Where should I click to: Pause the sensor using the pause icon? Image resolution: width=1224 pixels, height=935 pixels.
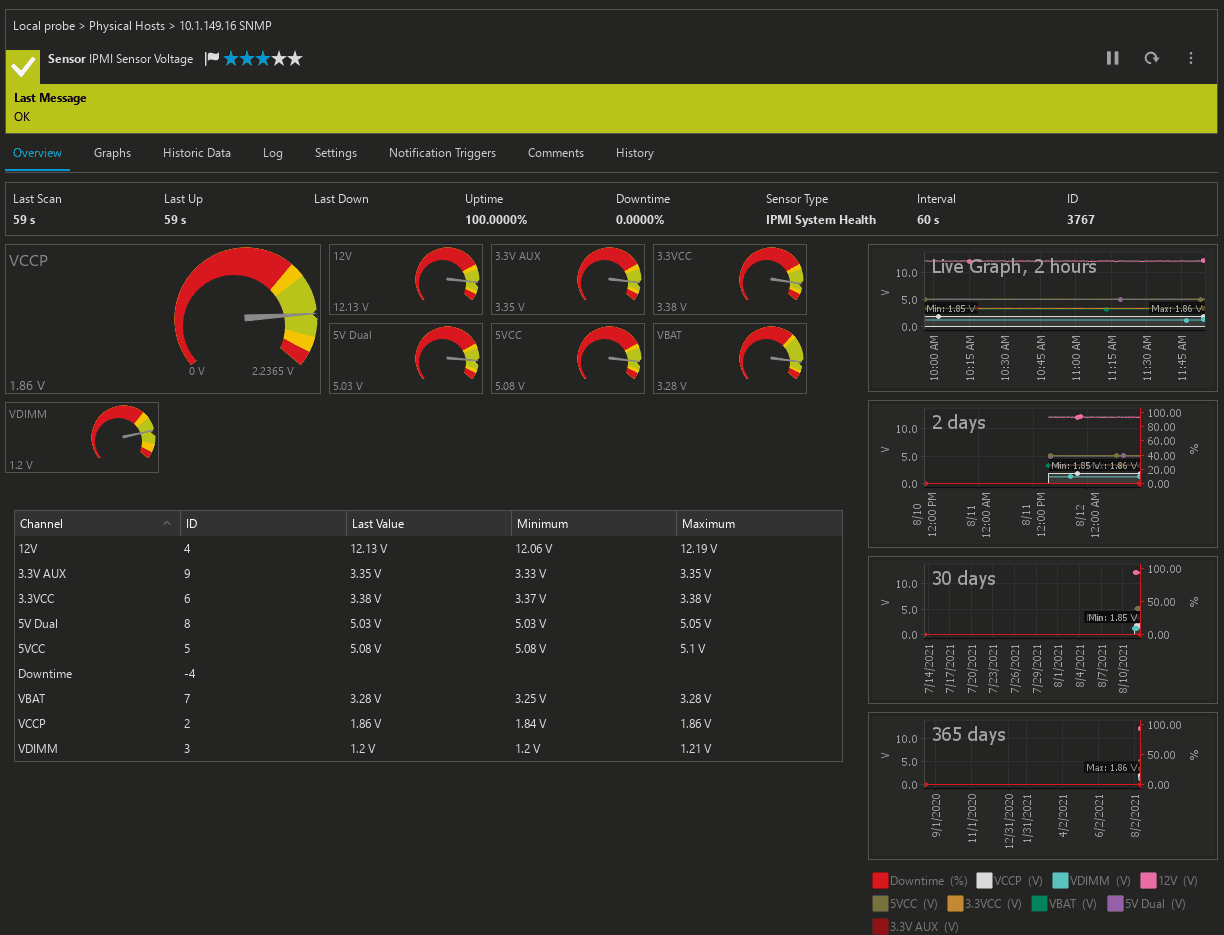(x=1112, y=59)
